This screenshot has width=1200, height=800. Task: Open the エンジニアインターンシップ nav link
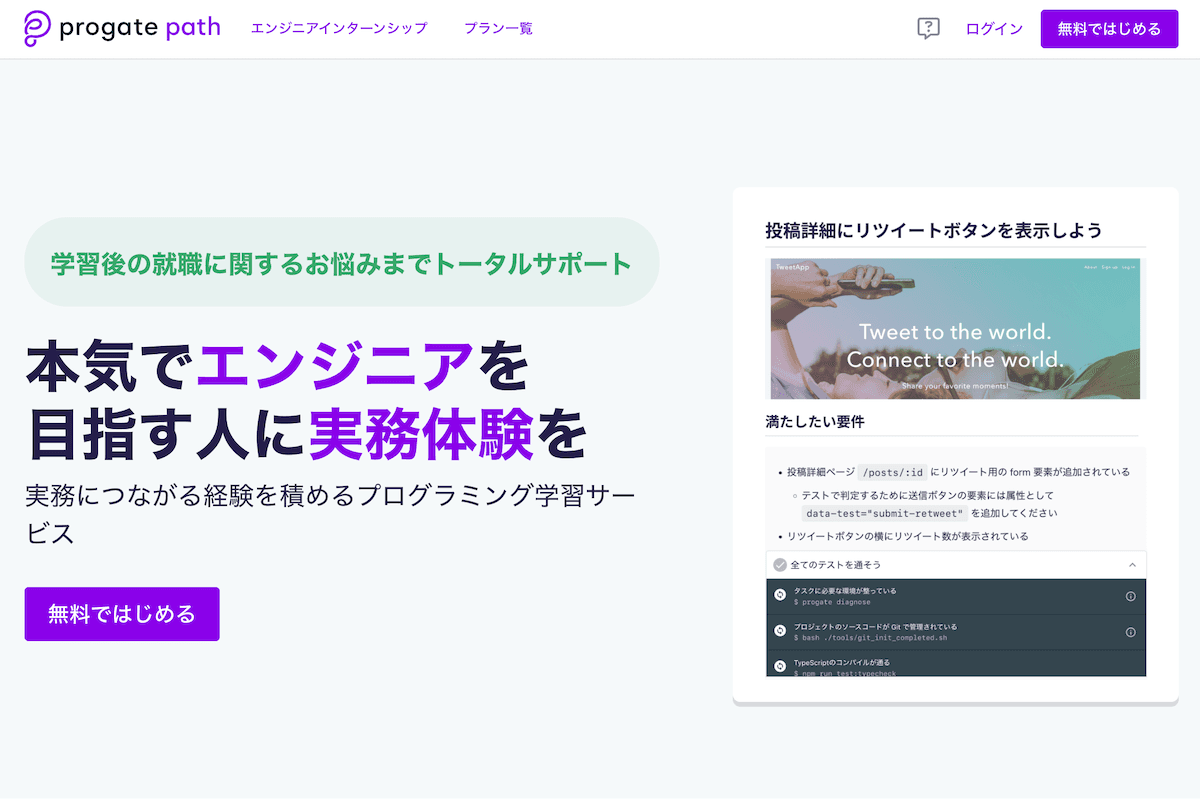pyautogui.click(x=339, y=29)
